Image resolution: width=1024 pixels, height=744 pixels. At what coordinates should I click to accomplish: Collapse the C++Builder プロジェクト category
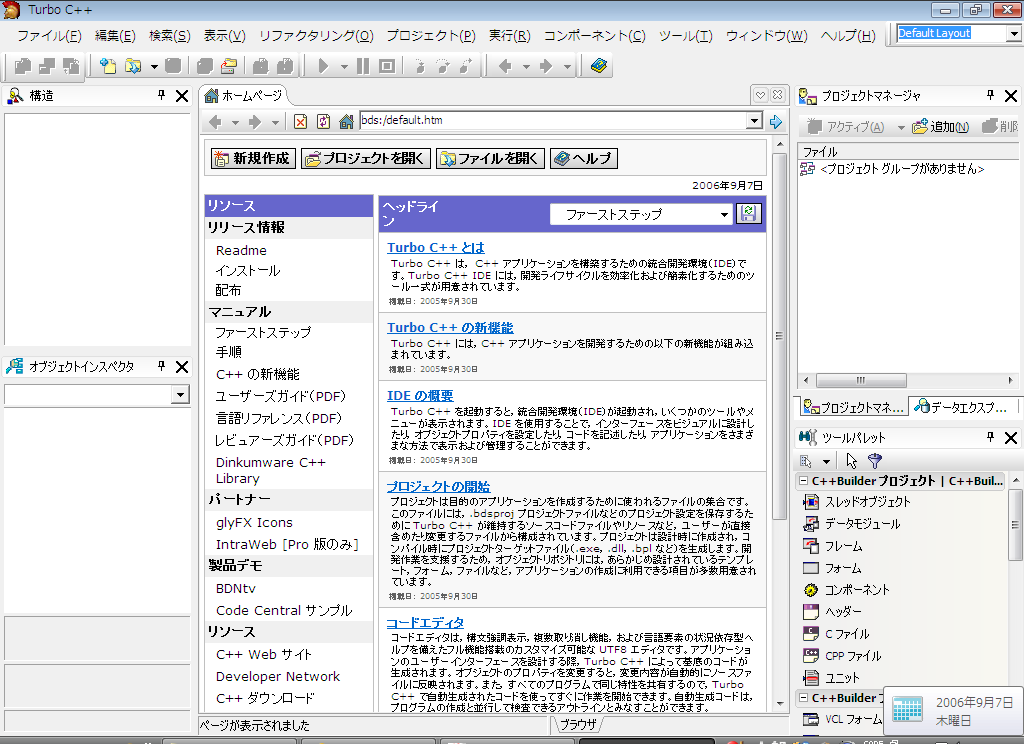coord(803,481)
